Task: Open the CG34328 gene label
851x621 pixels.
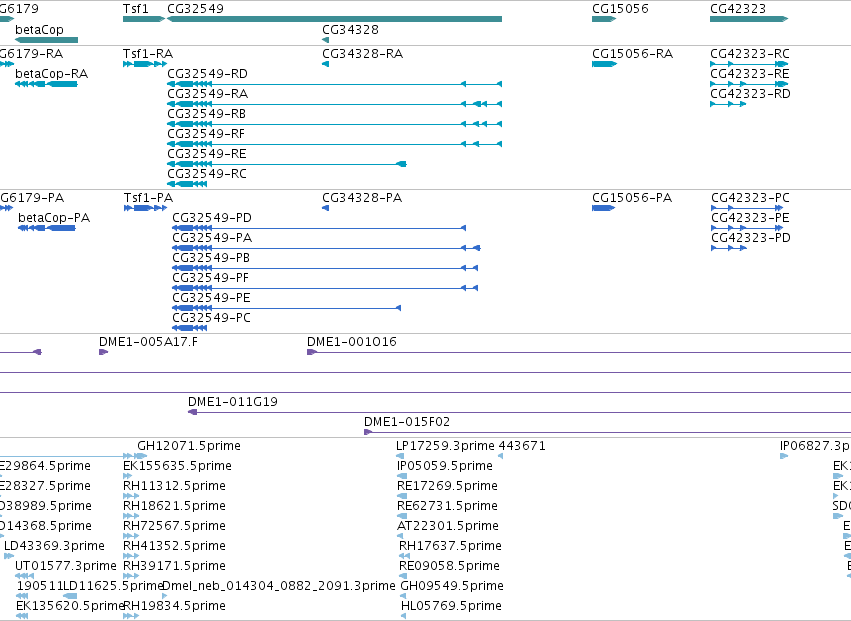Action: pos(351,29)
